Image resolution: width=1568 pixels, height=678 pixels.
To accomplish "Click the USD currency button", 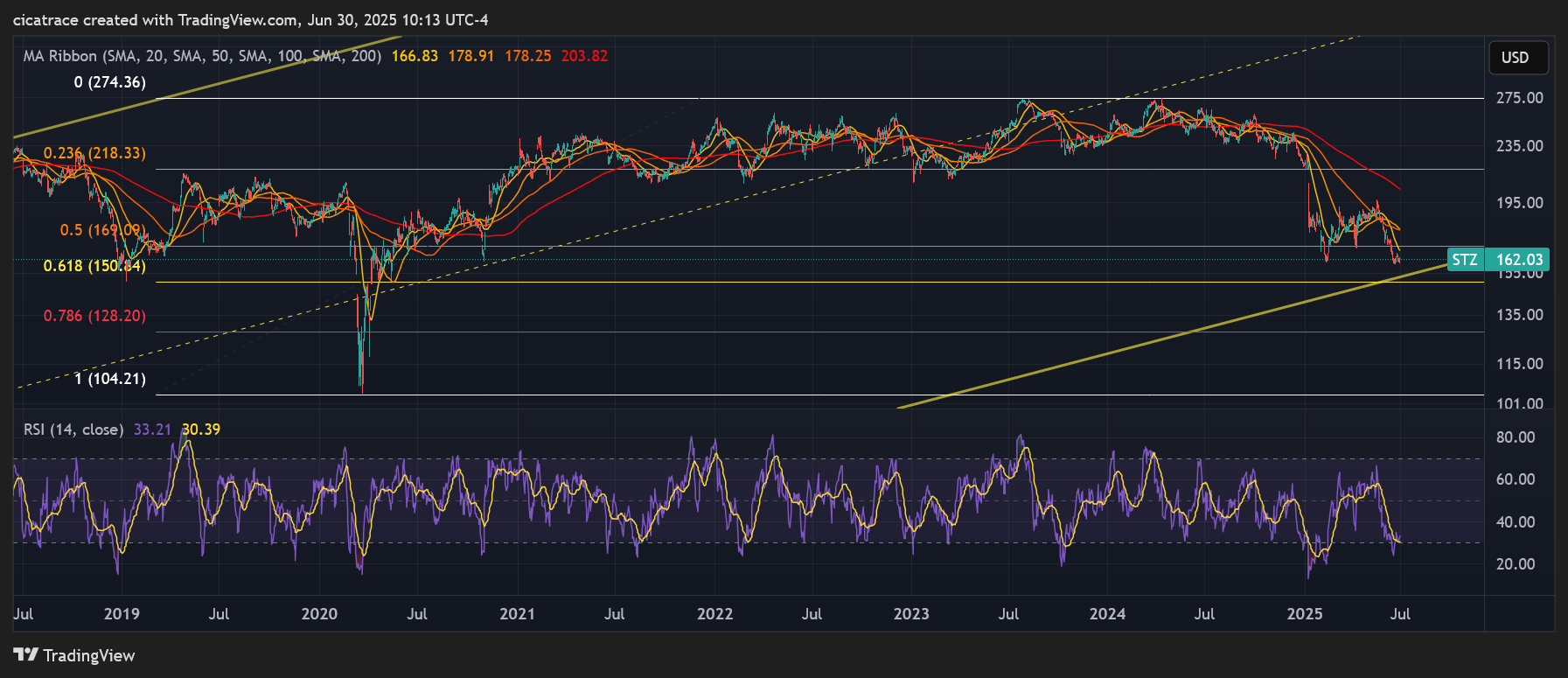I will [x=1518, y=58].
